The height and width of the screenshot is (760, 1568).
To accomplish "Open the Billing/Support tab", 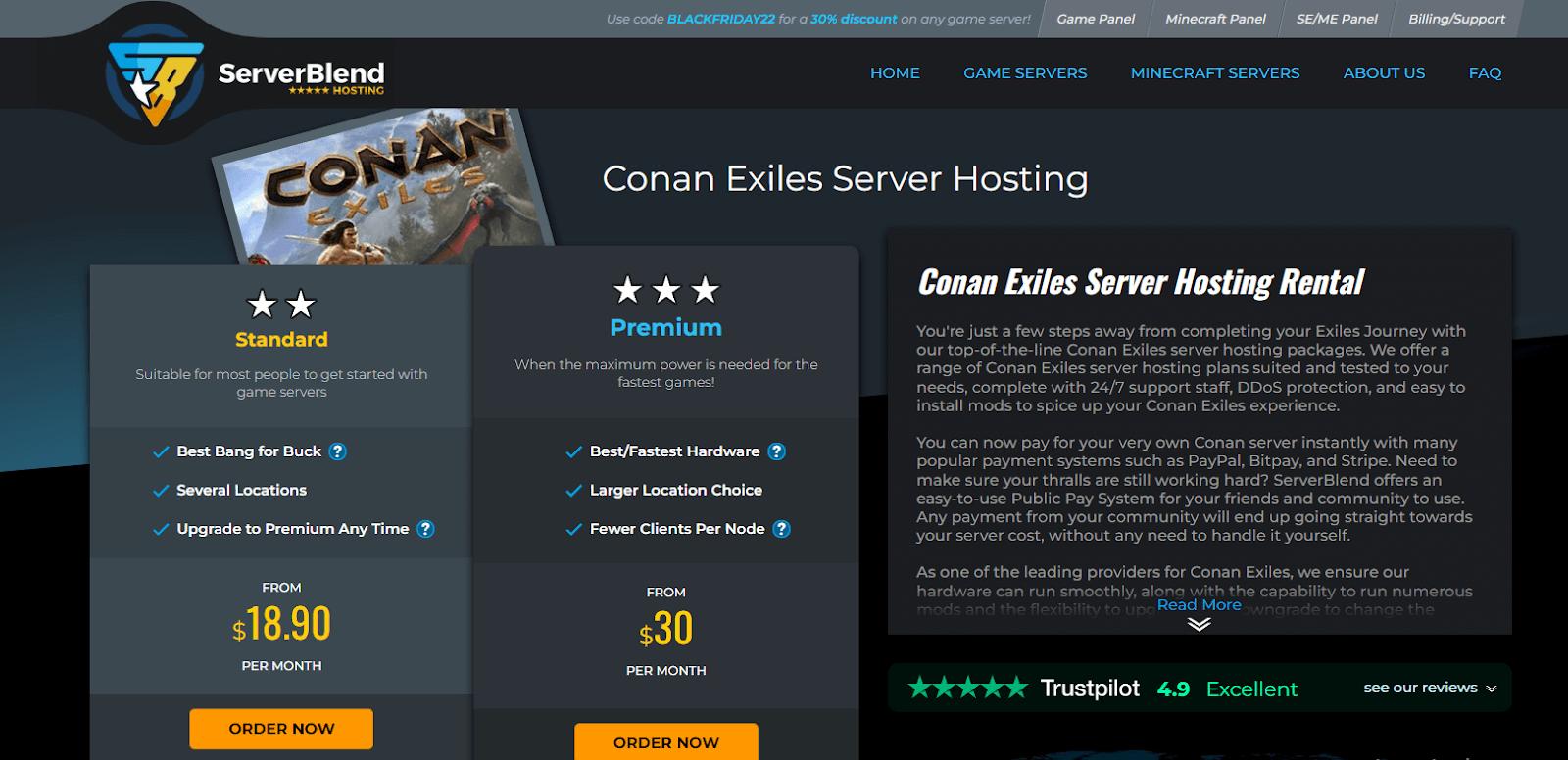I will pos(1456,19).
